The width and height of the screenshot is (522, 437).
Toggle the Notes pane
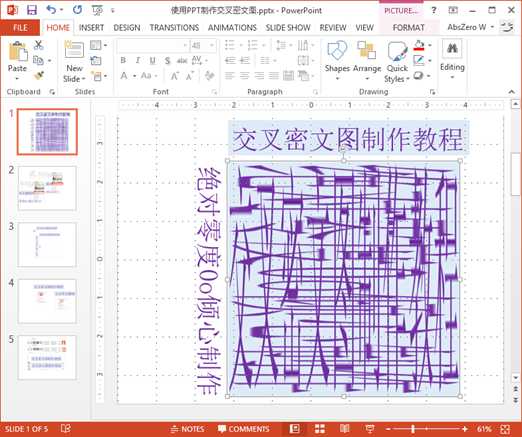coord(187,429)
